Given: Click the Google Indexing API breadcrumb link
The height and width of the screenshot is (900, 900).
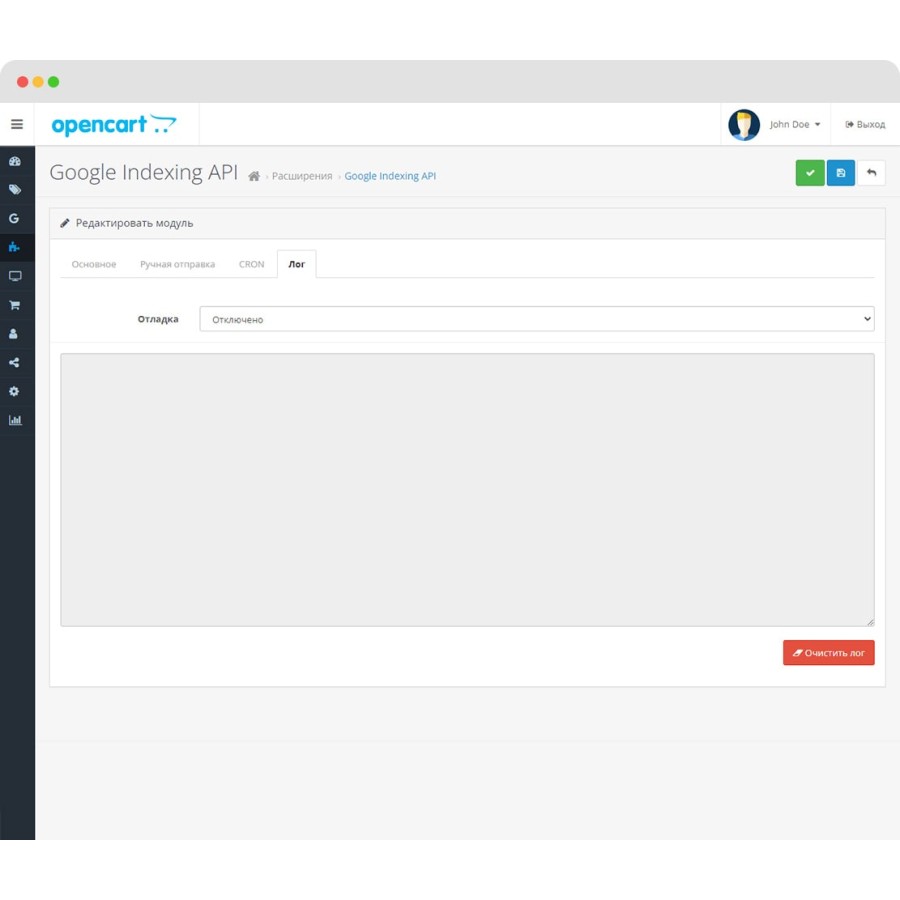Looking at the screenshot, I should [390, 176].
